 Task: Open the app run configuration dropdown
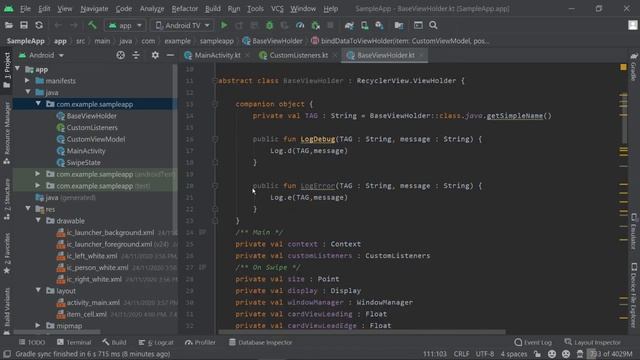(x=125, y=25)
